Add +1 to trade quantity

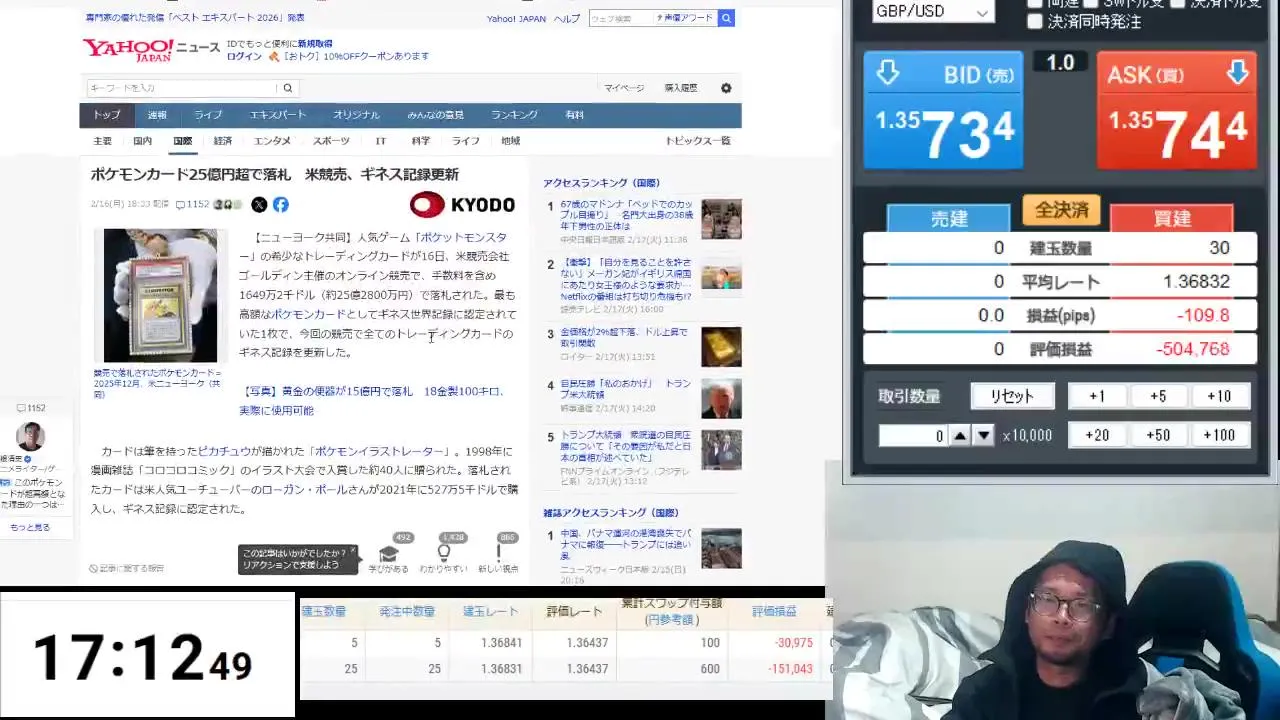pos(1097,396)
